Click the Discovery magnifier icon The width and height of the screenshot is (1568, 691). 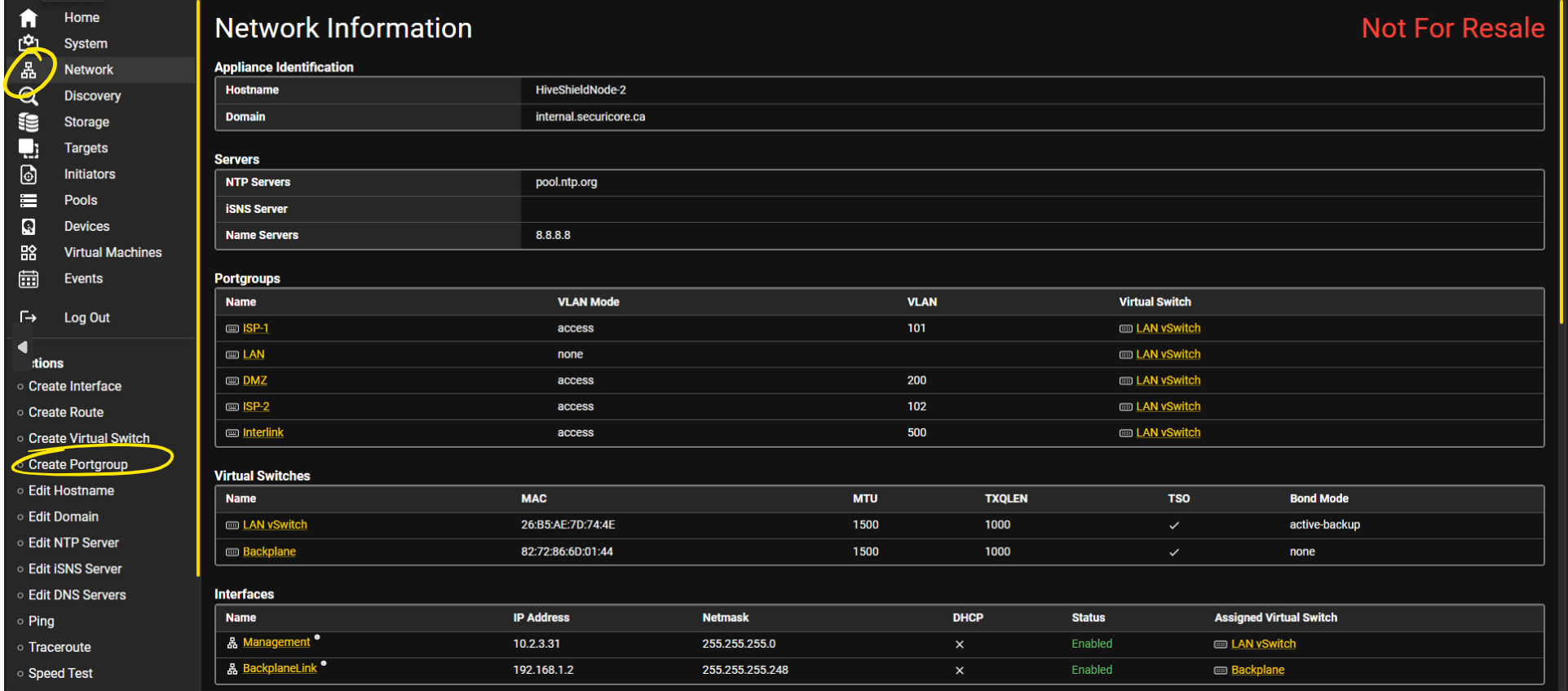coord(29,96)
